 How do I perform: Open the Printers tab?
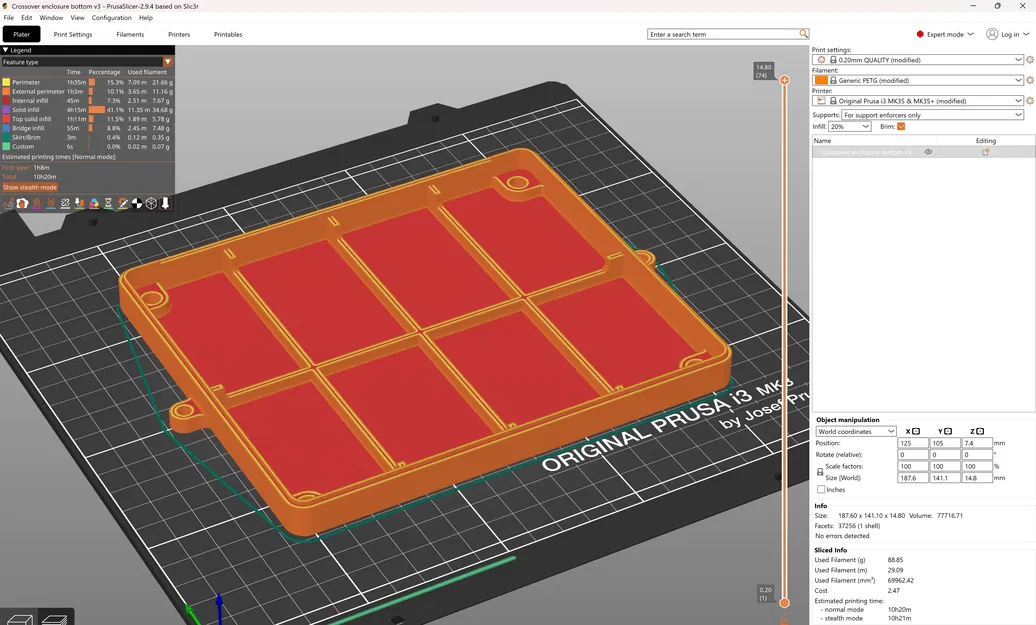pyautogui.click(x=179, y=34)
